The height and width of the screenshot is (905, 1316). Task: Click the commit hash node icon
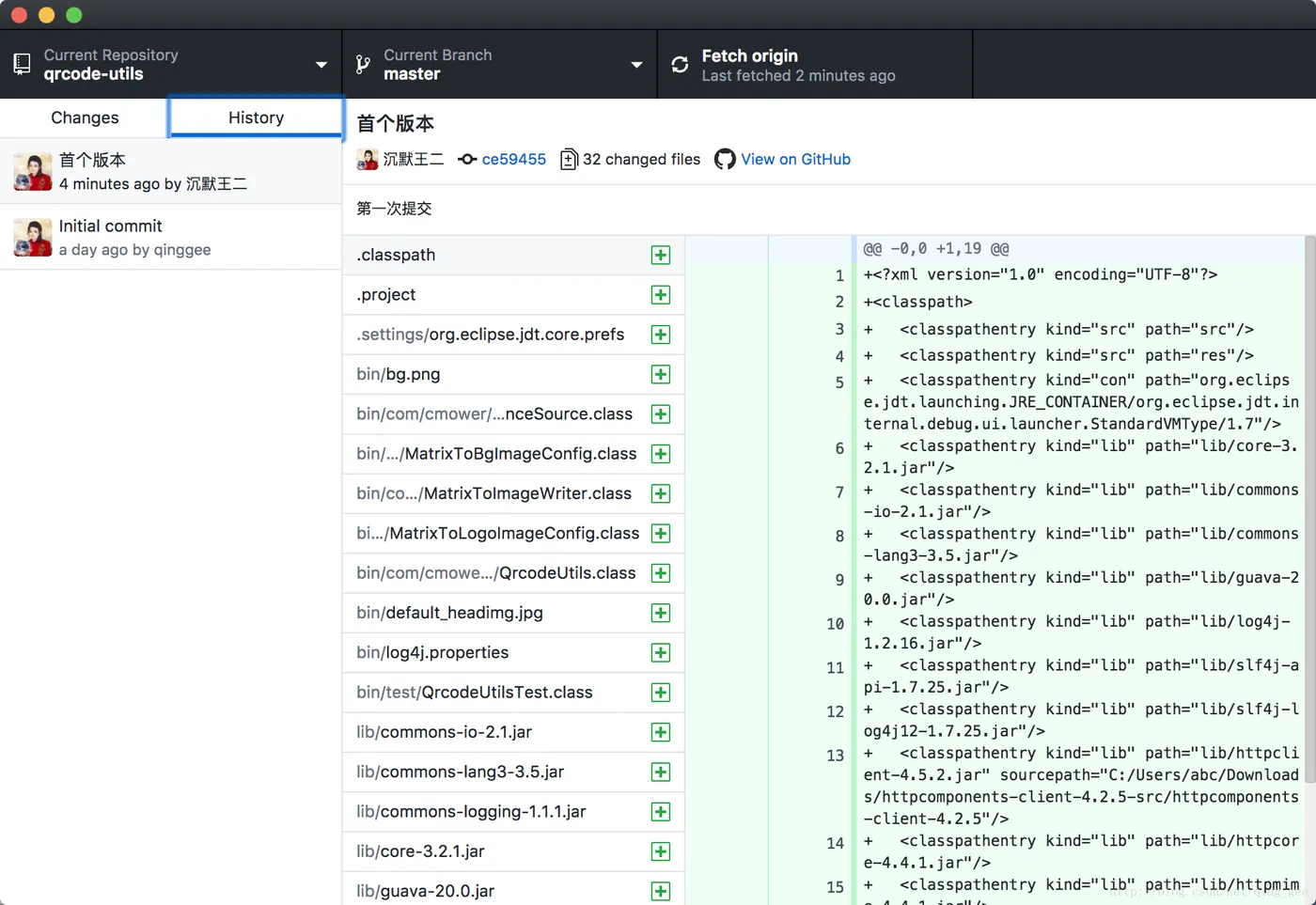467,160
